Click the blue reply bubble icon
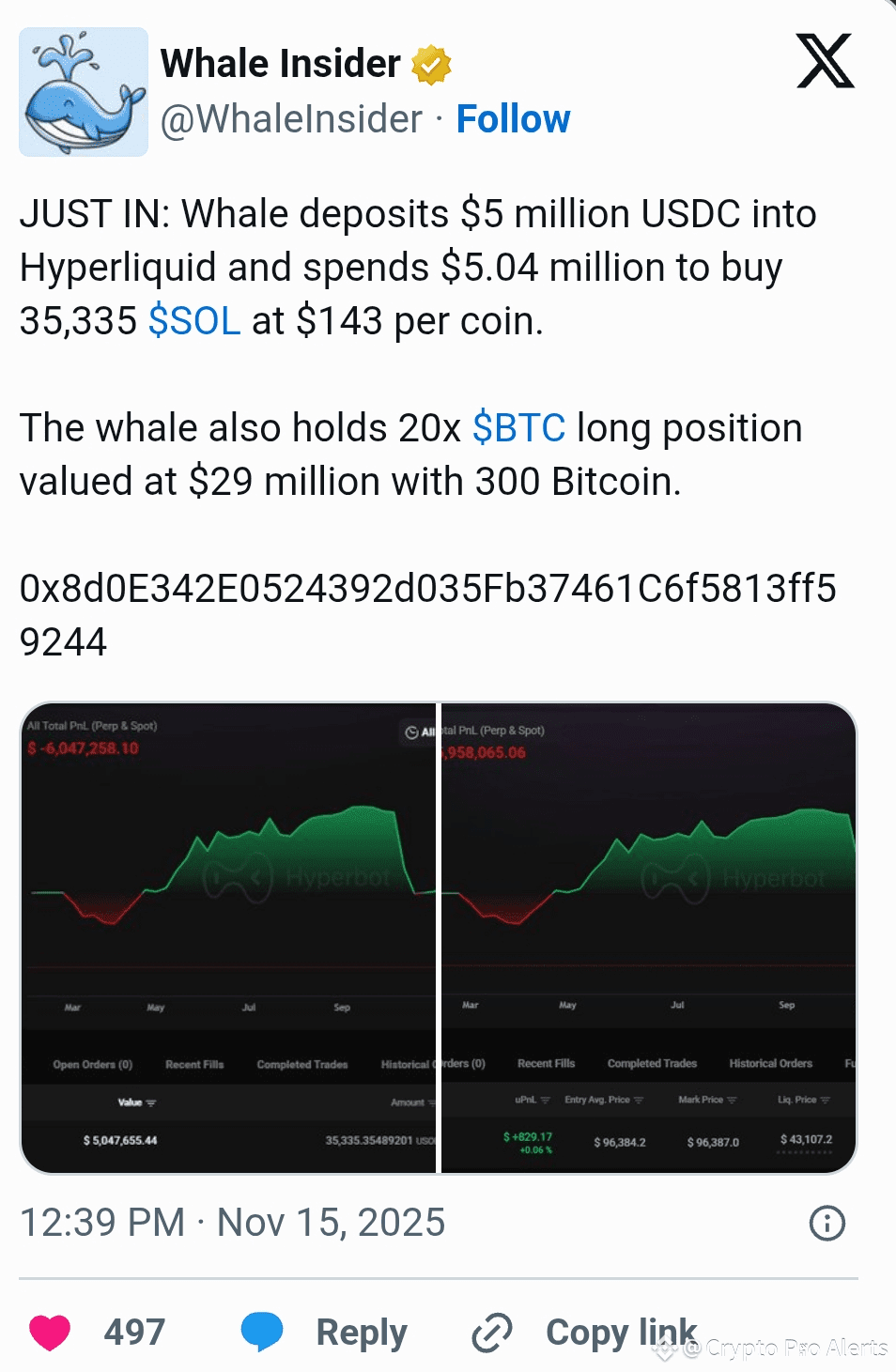Viewport: 896px width, 1372px height. (x=262, y=1332)
